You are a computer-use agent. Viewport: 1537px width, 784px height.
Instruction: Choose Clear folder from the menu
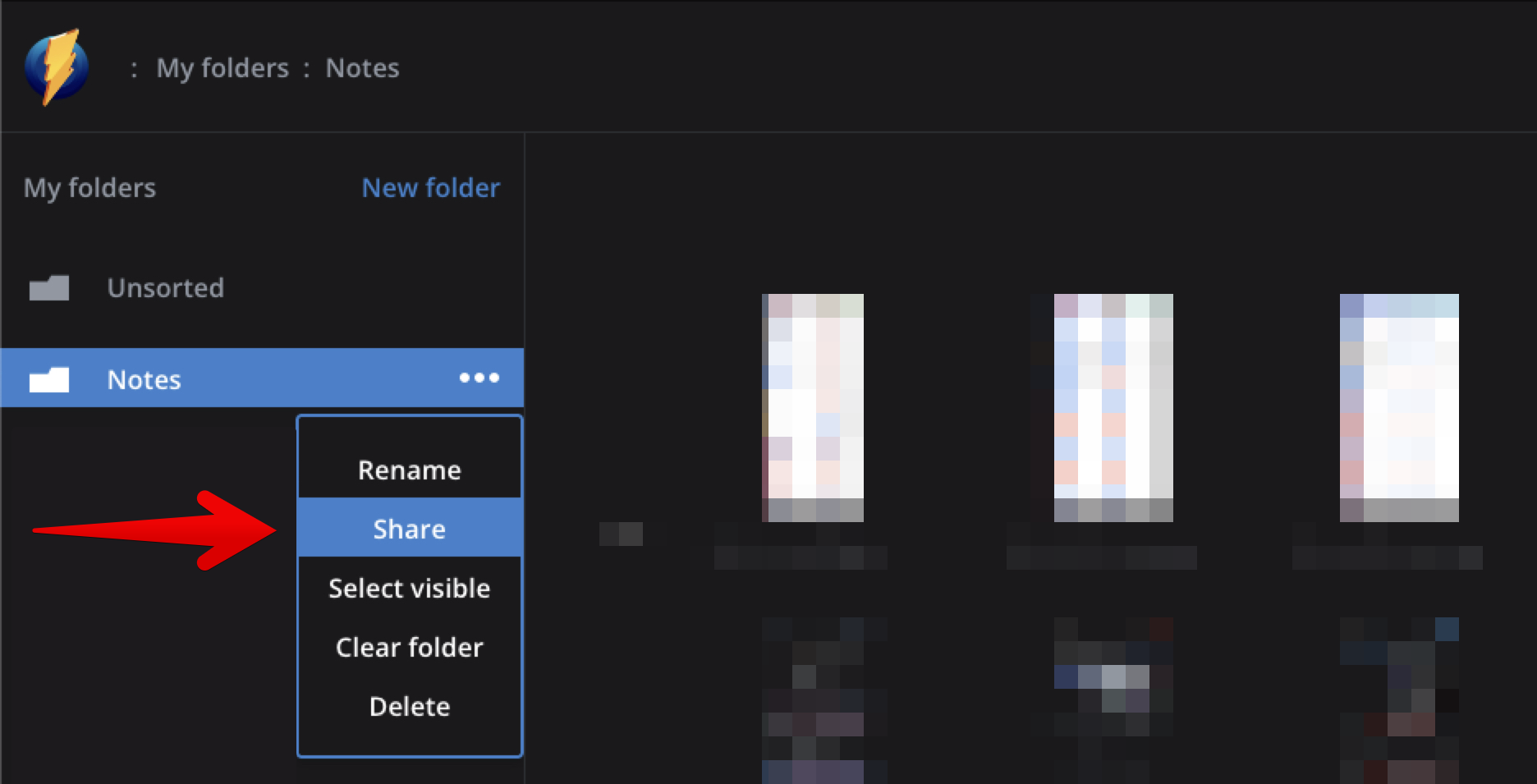409,648
